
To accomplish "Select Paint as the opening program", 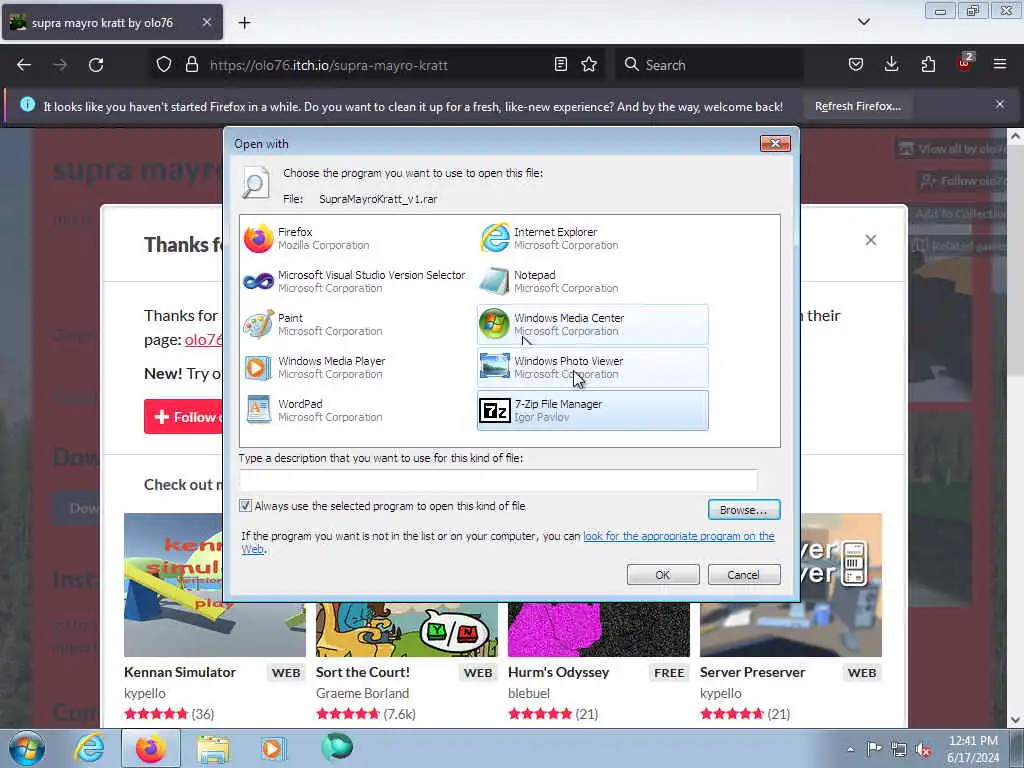I will click(356, 325).
